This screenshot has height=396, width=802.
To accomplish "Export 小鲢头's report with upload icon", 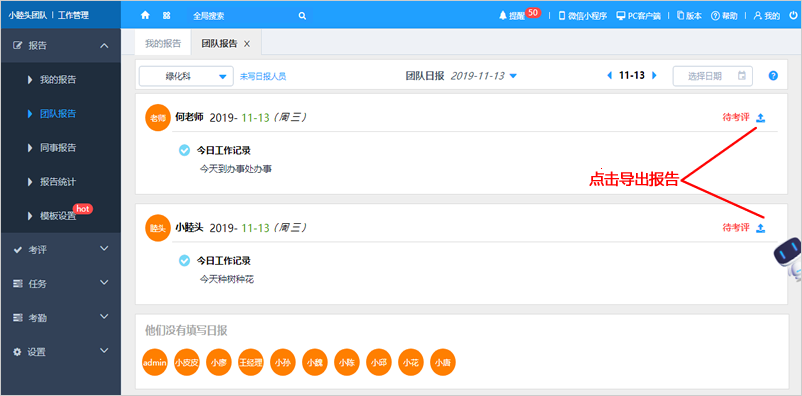I will coord(761,228).
